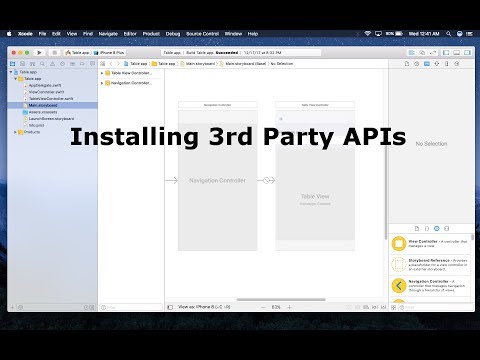This screenshot has height=360, width=480.
Task: Open the Editor menu
Action: tap(130, 34)
